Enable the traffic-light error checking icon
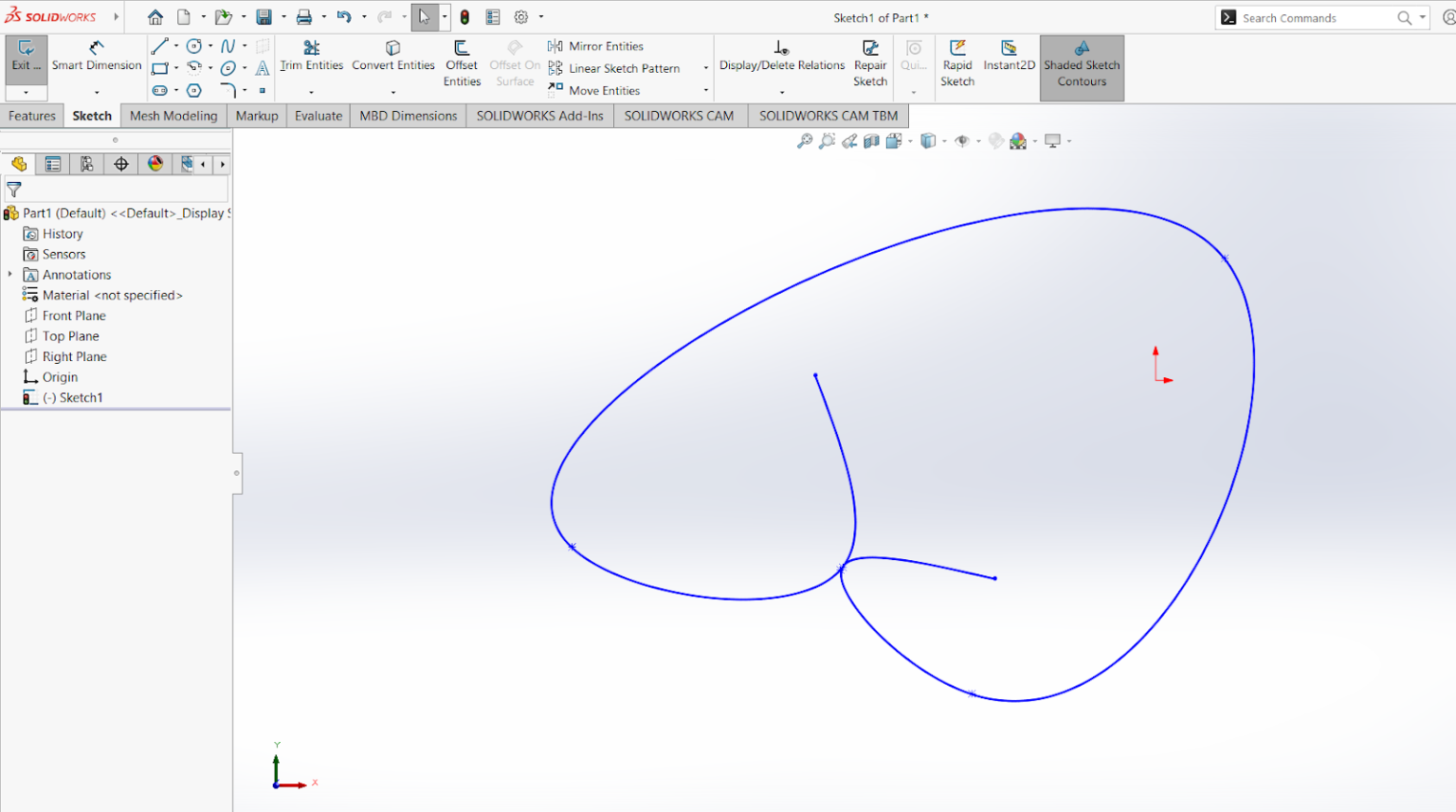 point(464,16)
